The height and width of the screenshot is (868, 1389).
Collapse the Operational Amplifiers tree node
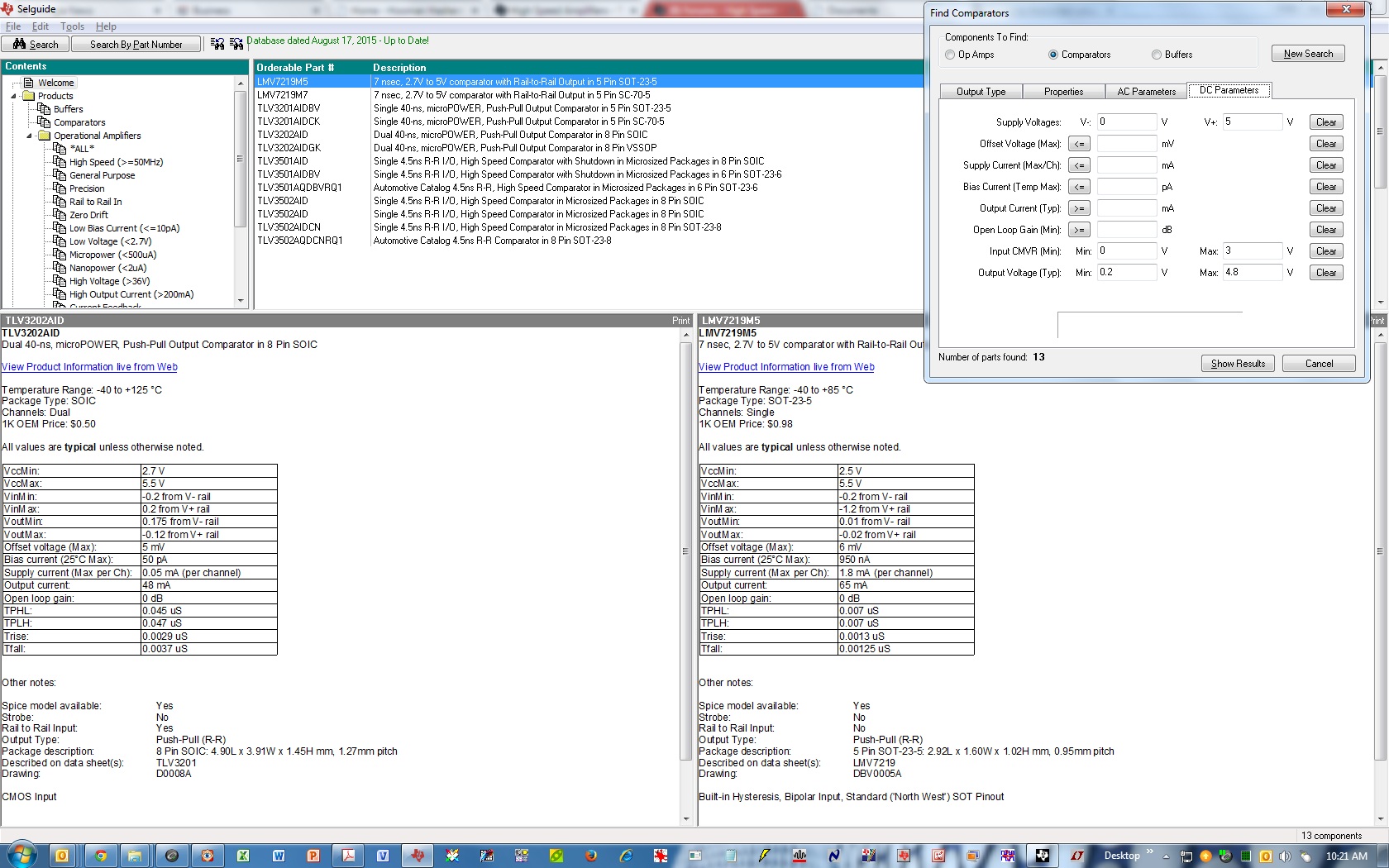pyautogui.click(x=29, y=136)
